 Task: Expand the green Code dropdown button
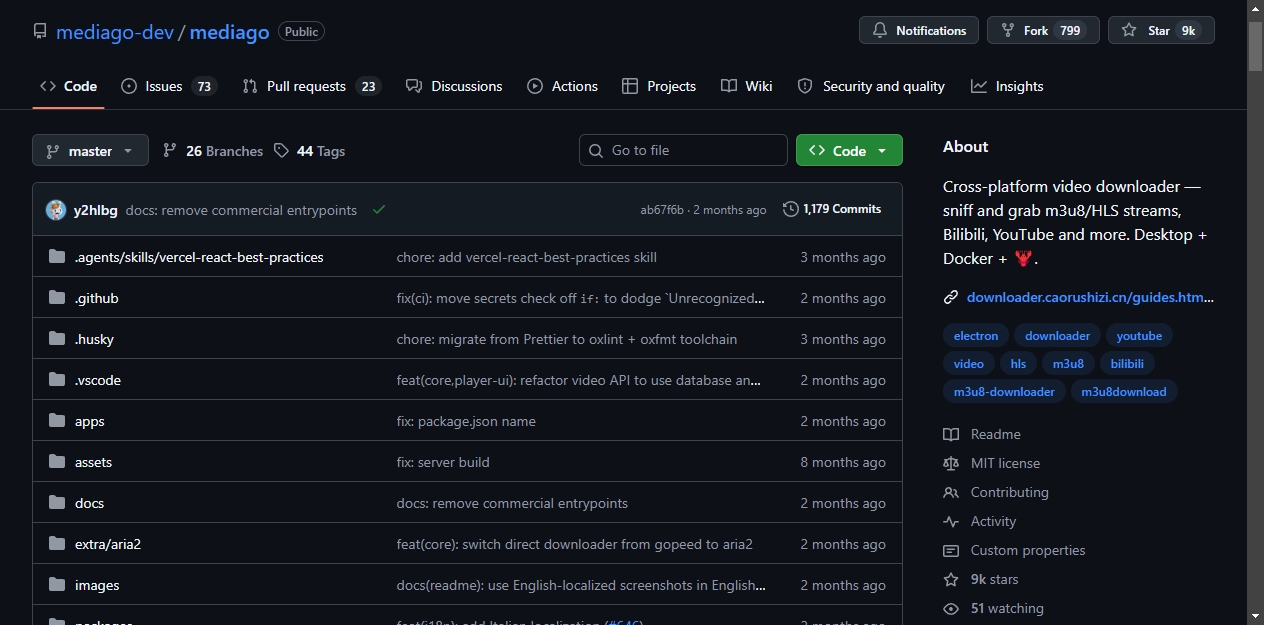(849, 150)
